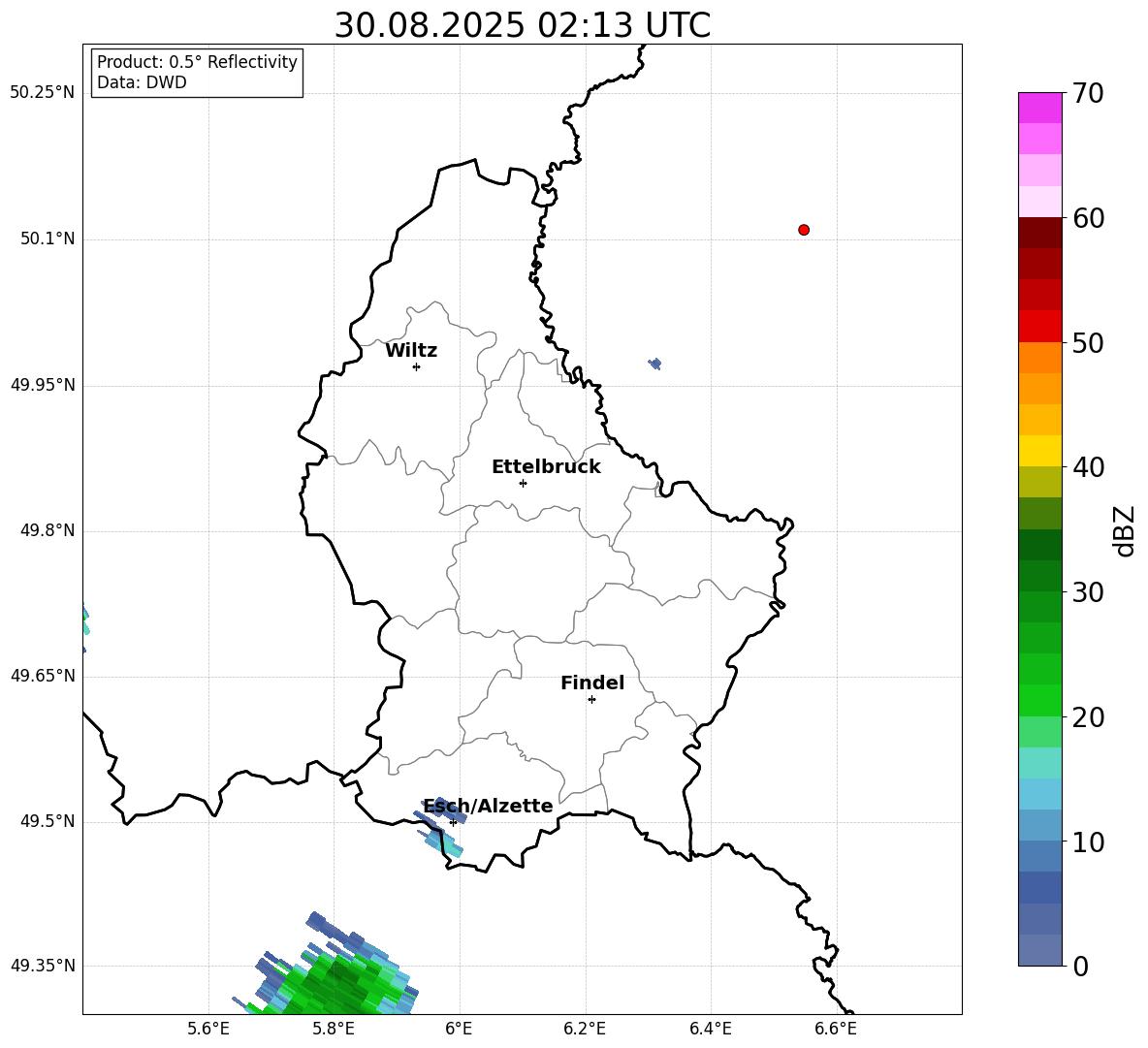Click the colorbar tick label 40
Viewport: 1148px width, 1048px height.
[x=1088, y=467]
